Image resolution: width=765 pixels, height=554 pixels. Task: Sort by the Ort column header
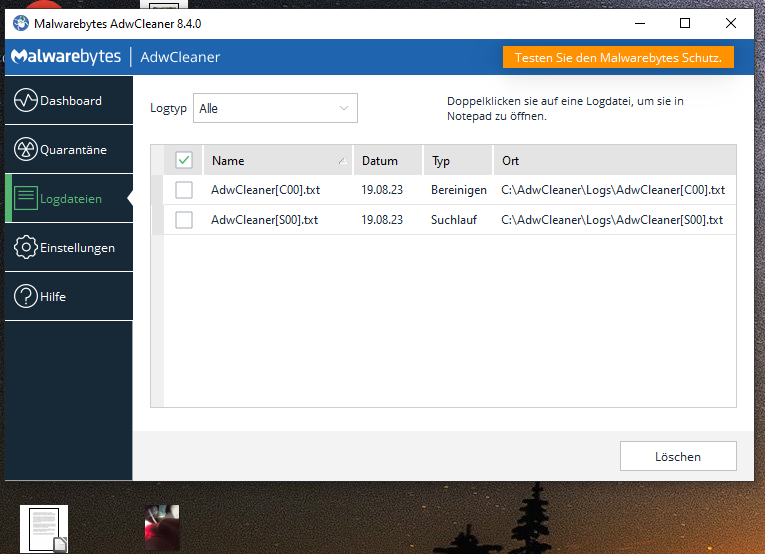[615, 160]
